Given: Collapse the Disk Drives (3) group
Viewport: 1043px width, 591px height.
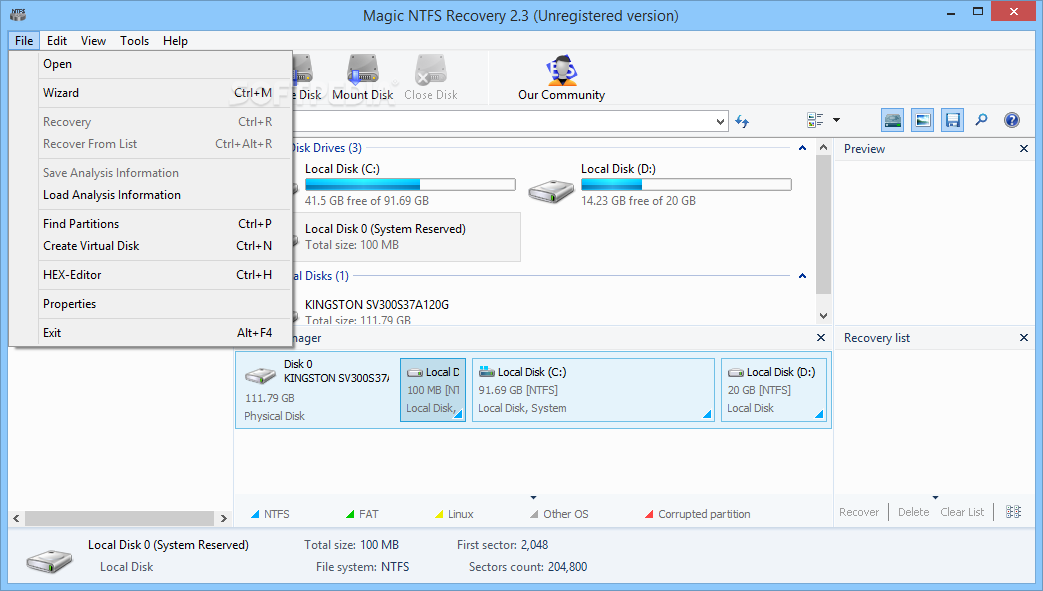Looking at the screenshot, I should click(802, 148).
